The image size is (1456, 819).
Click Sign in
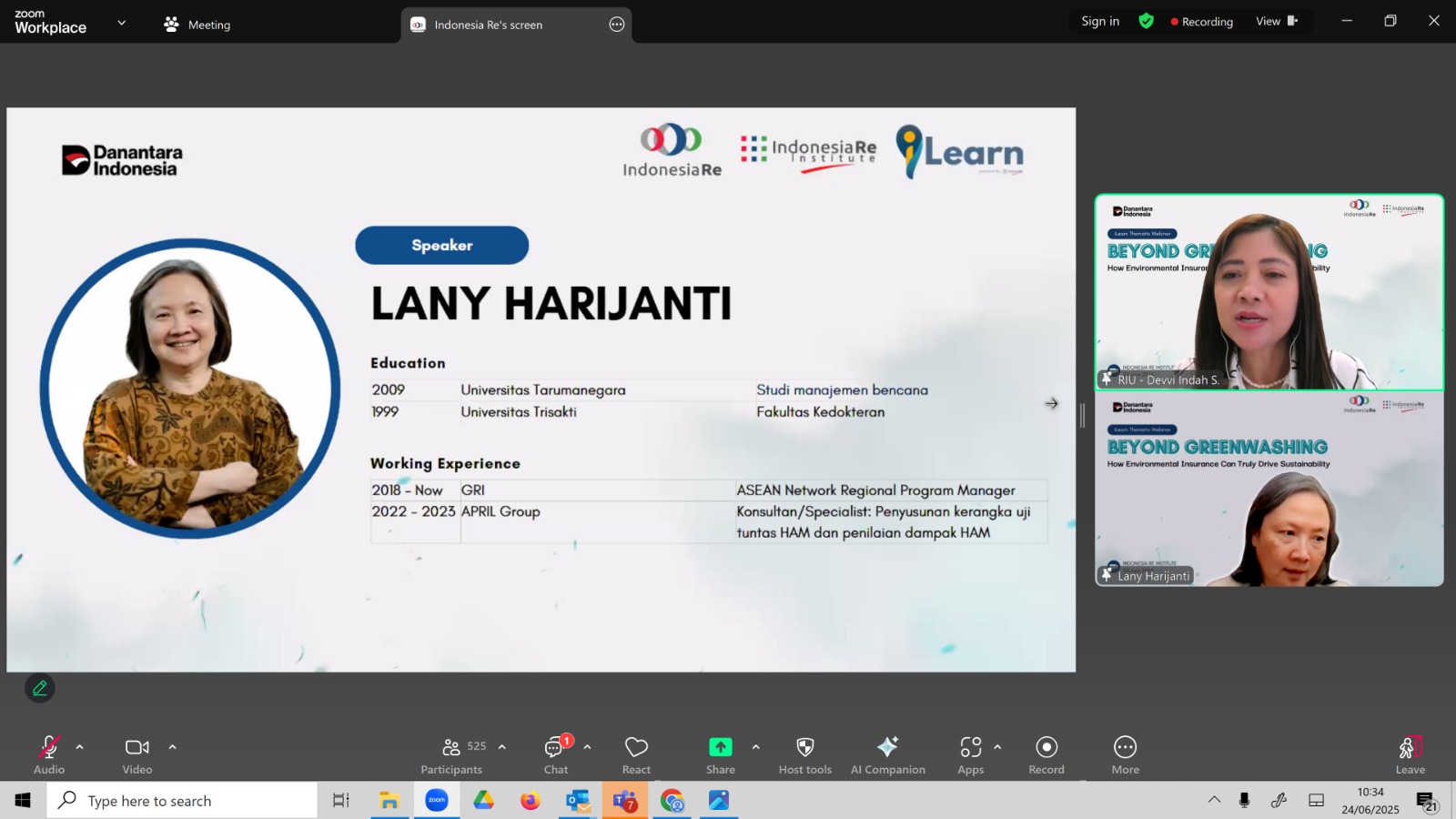(1100, 21)
